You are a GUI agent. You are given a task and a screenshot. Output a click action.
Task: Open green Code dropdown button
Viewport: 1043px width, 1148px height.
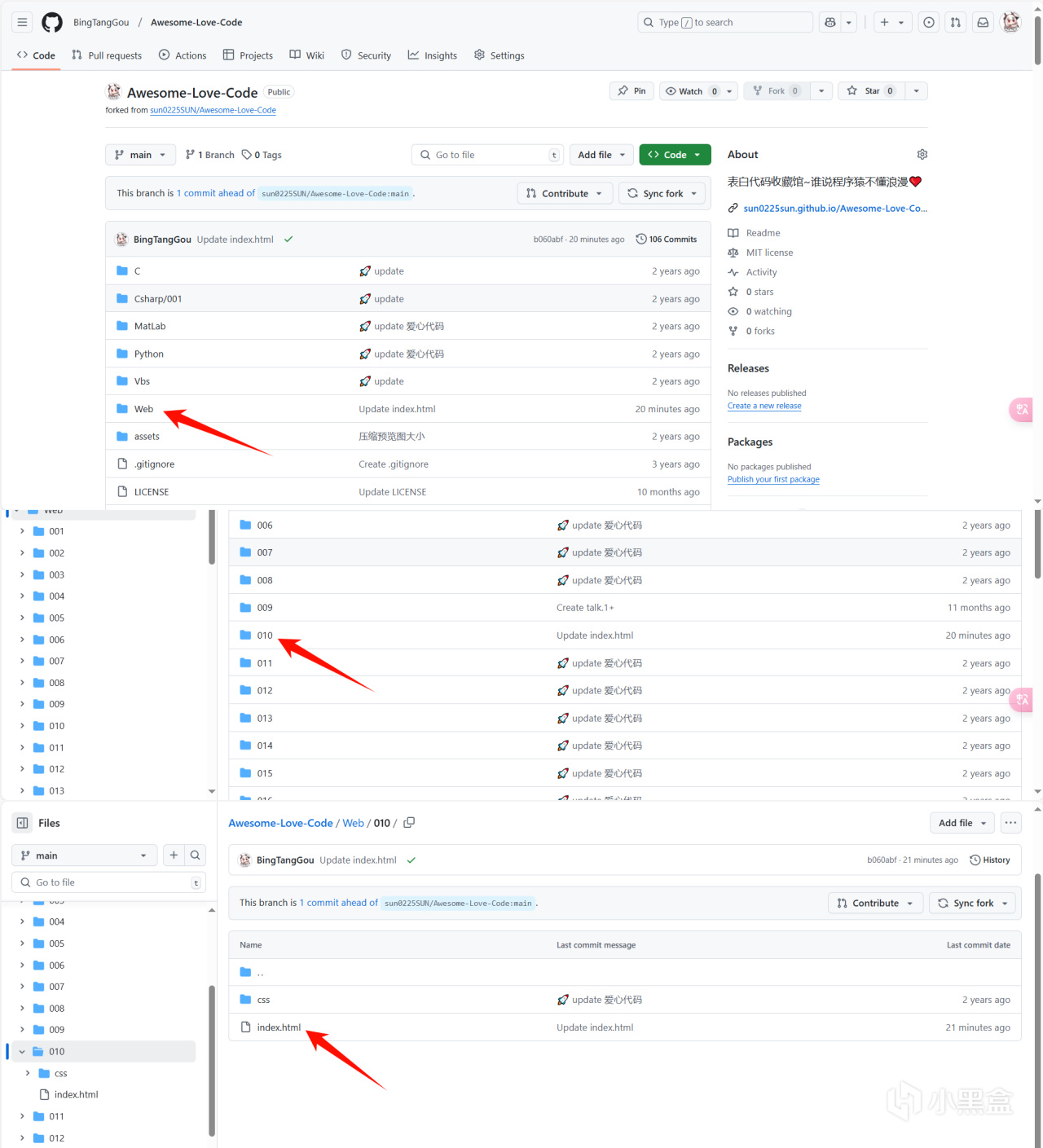click(x=676, y=155)
